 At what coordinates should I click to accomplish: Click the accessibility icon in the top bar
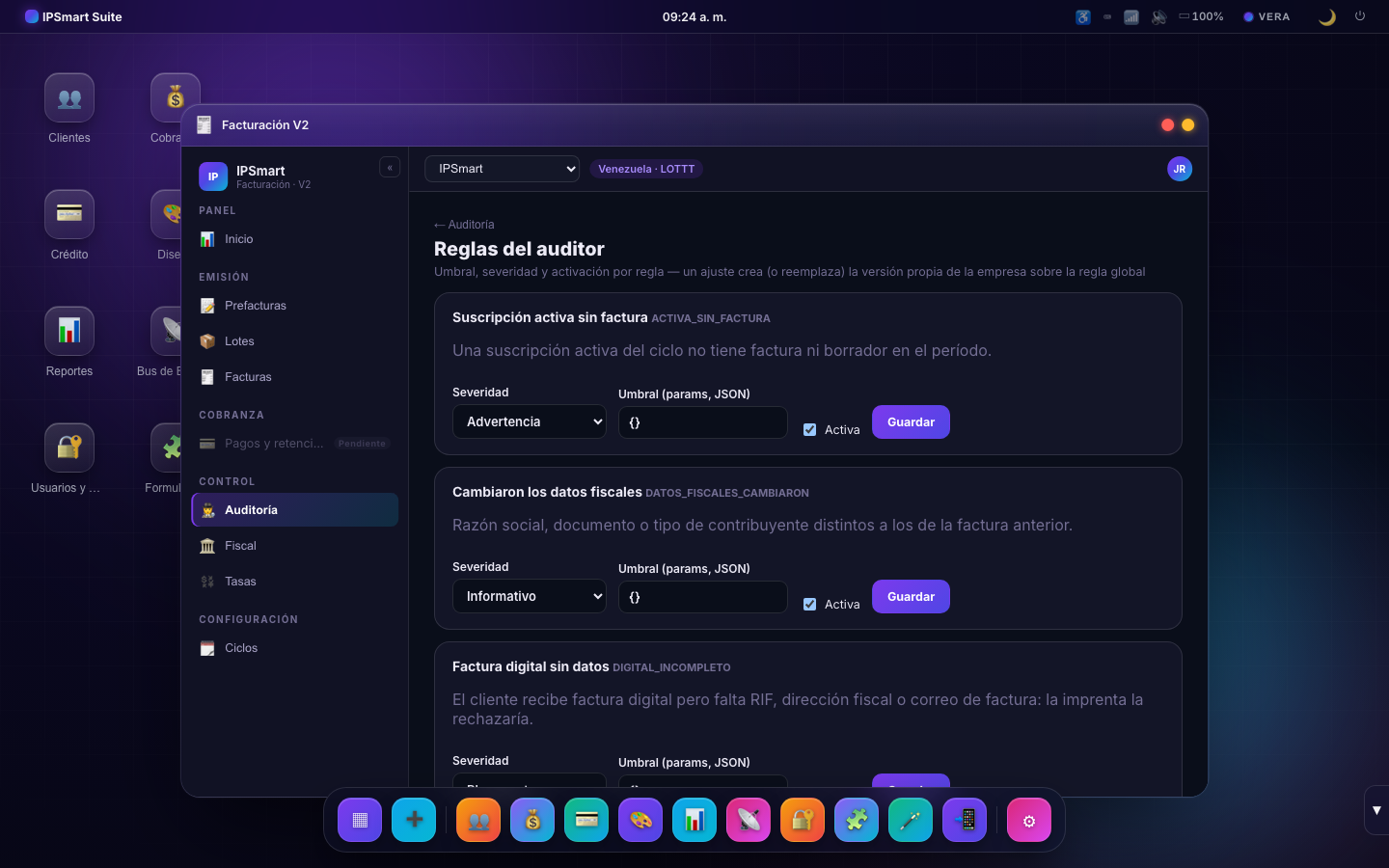pos(1083,16)
